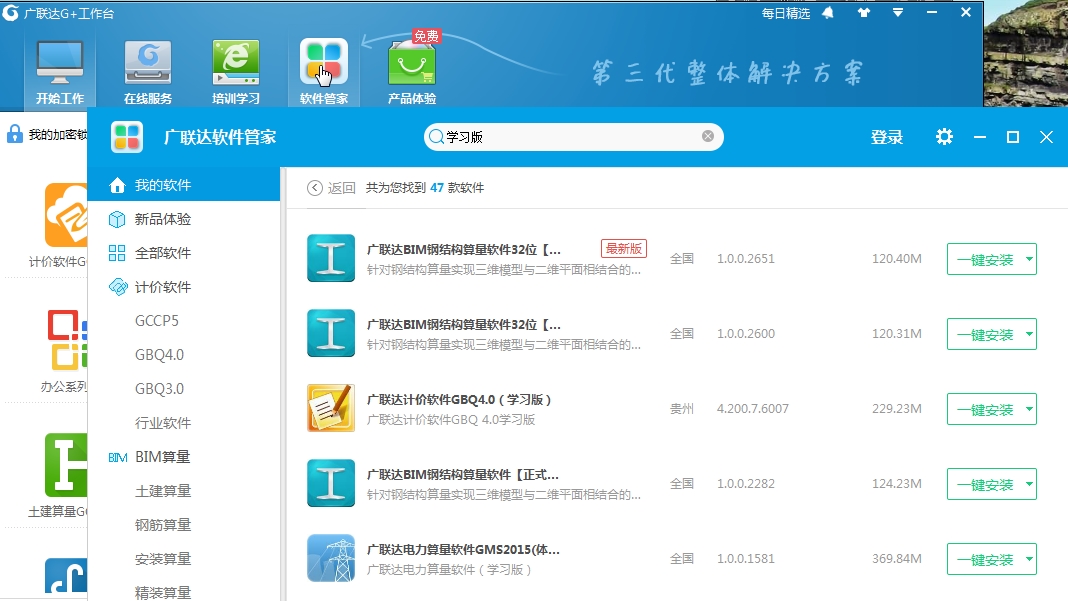Expand install options arrow for version 1.0.0.2600
The image size is (1068, 601).
(x=1029, y=334)
